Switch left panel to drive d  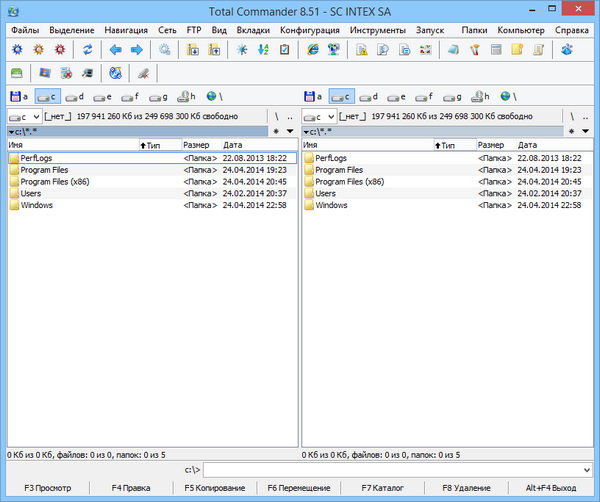[x=73, y=97]
